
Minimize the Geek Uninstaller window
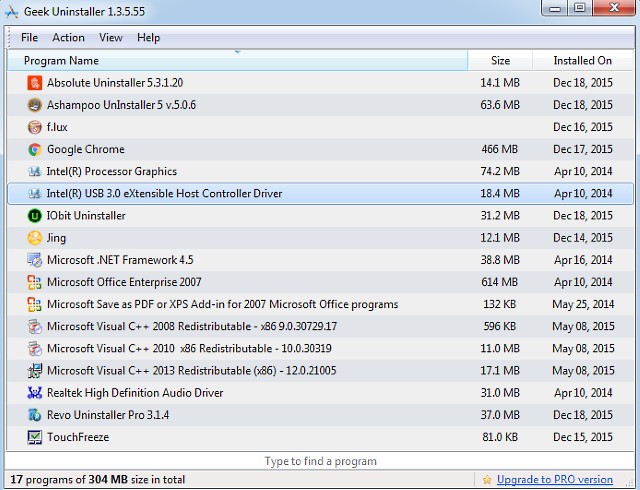pyautogui.click(x=555, y=7)
